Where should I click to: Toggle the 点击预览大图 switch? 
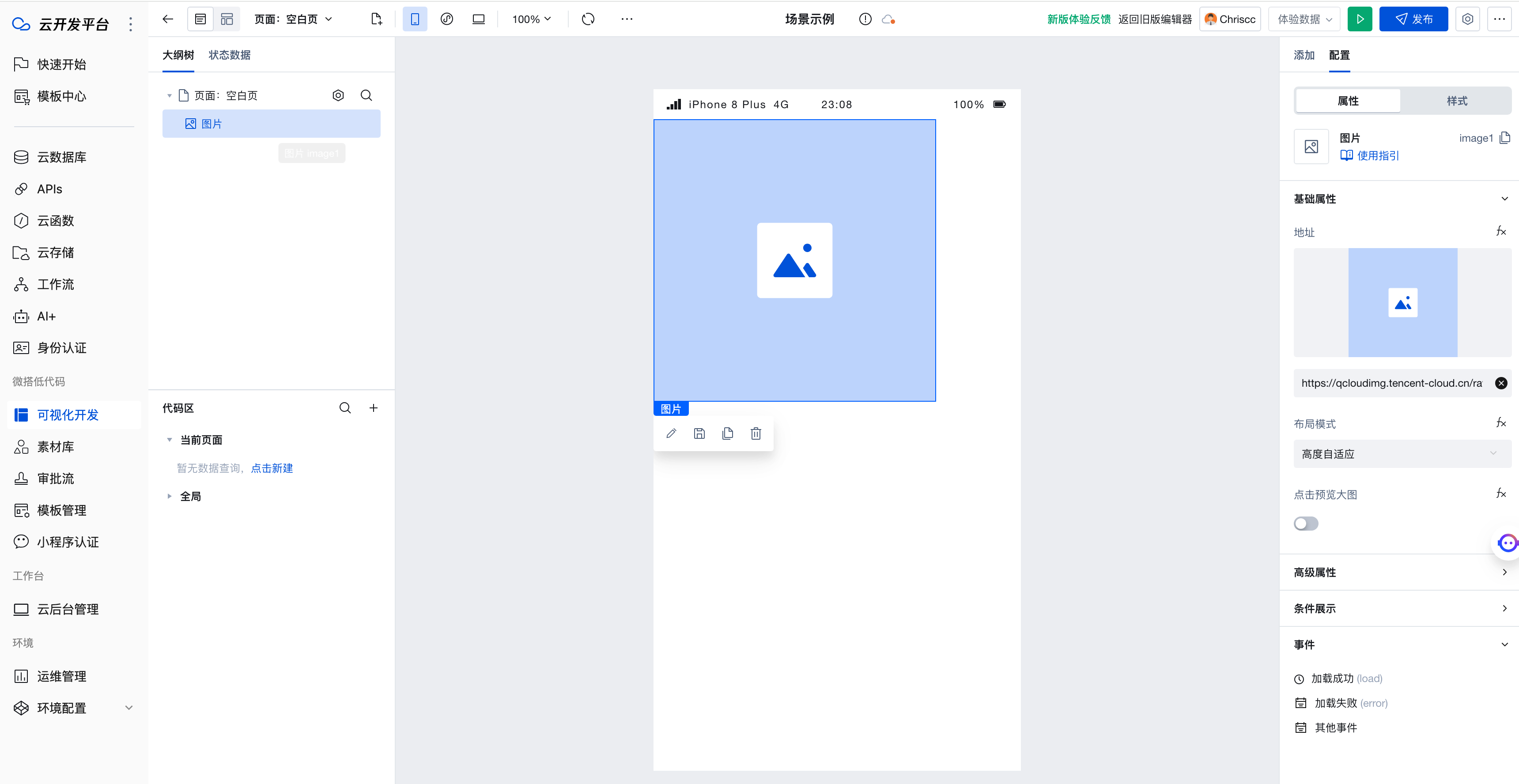point(1306,524)
